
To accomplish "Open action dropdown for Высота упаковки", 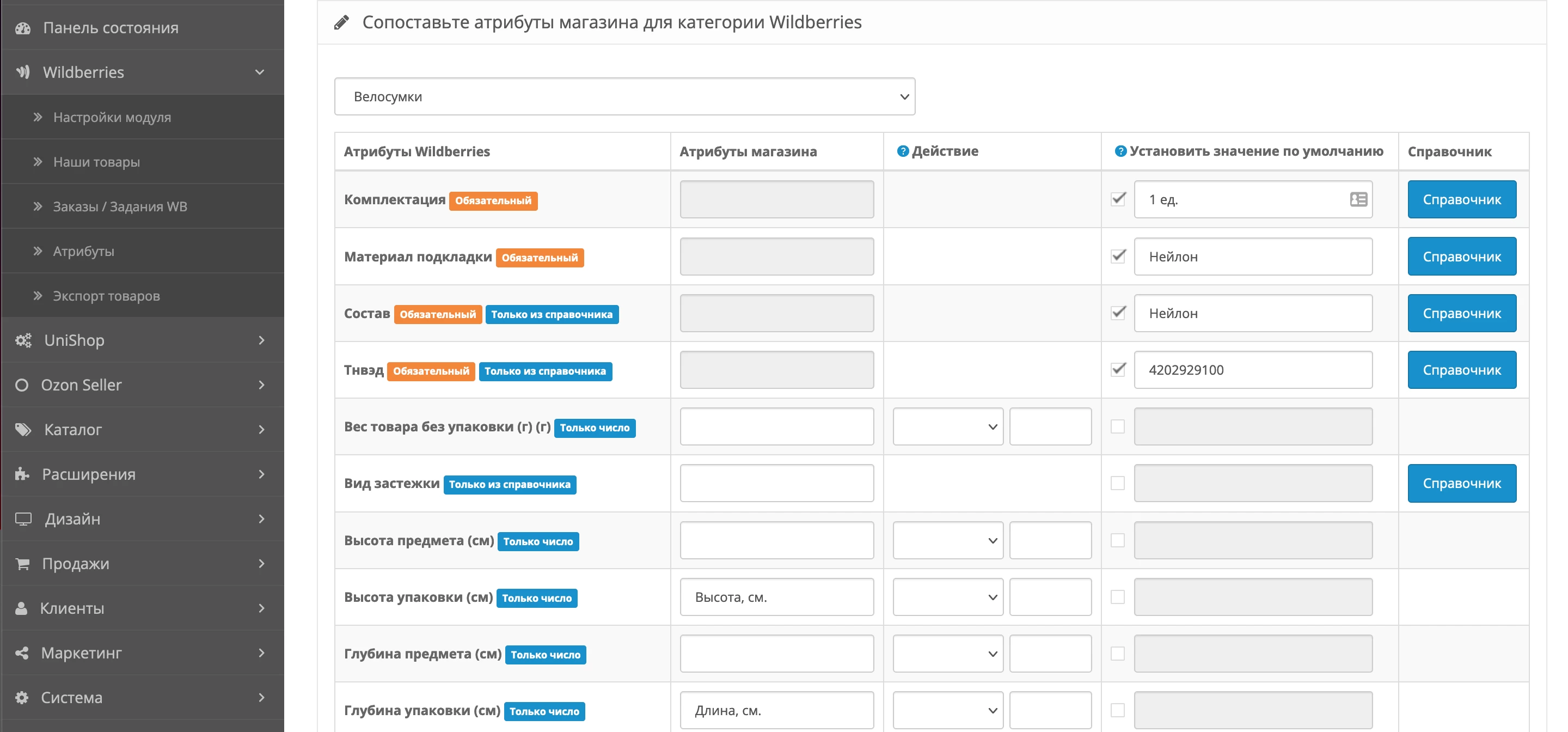I will click(948, 597).
